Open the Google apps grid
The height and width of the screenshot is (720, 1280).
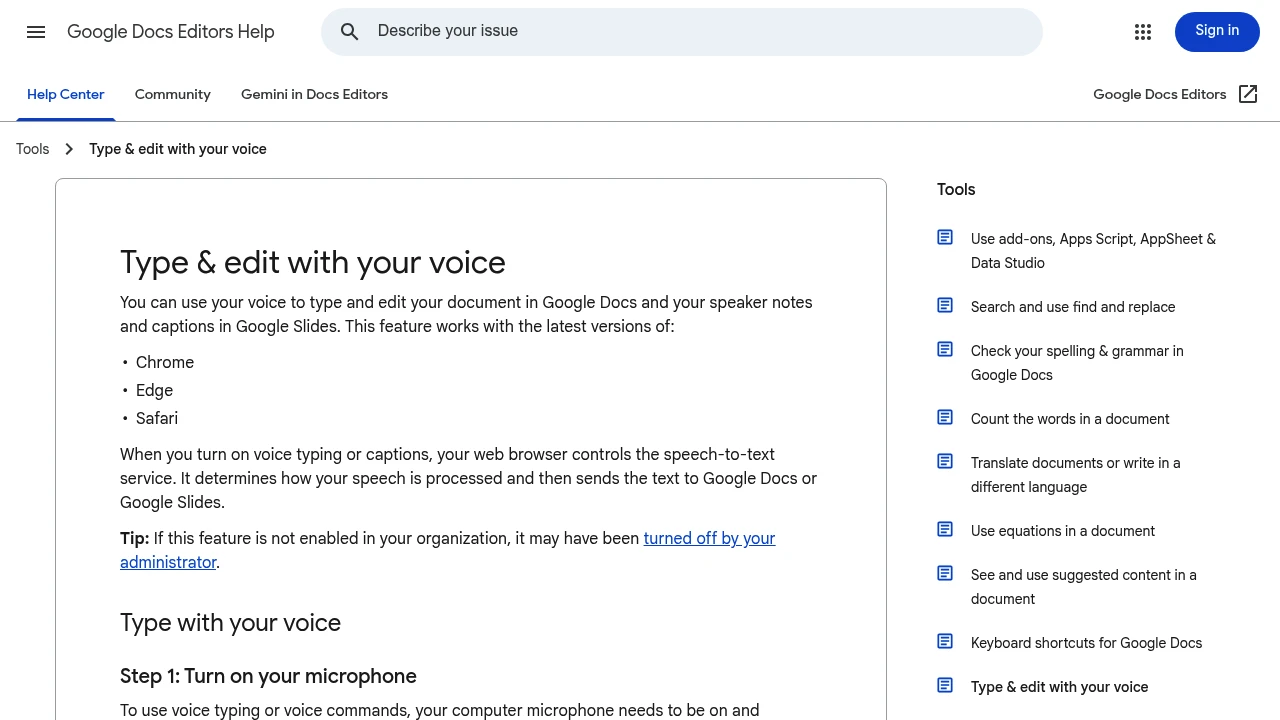(1143, 32)
